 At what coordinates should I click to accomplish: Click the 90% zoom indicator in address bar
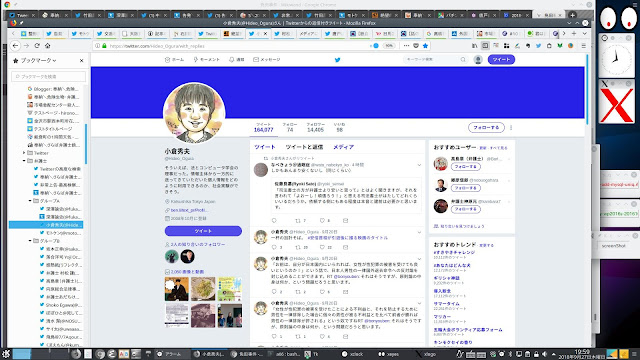[389, 46]
